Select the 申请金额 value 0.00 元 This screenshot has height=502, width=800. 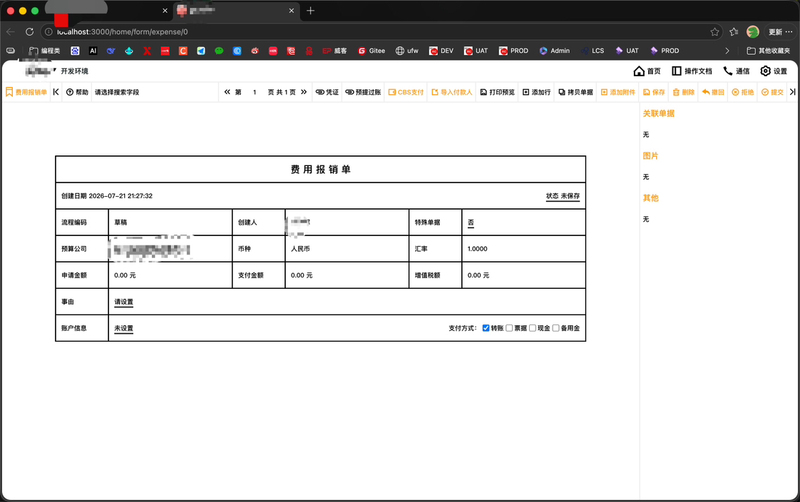pos(125,275)
